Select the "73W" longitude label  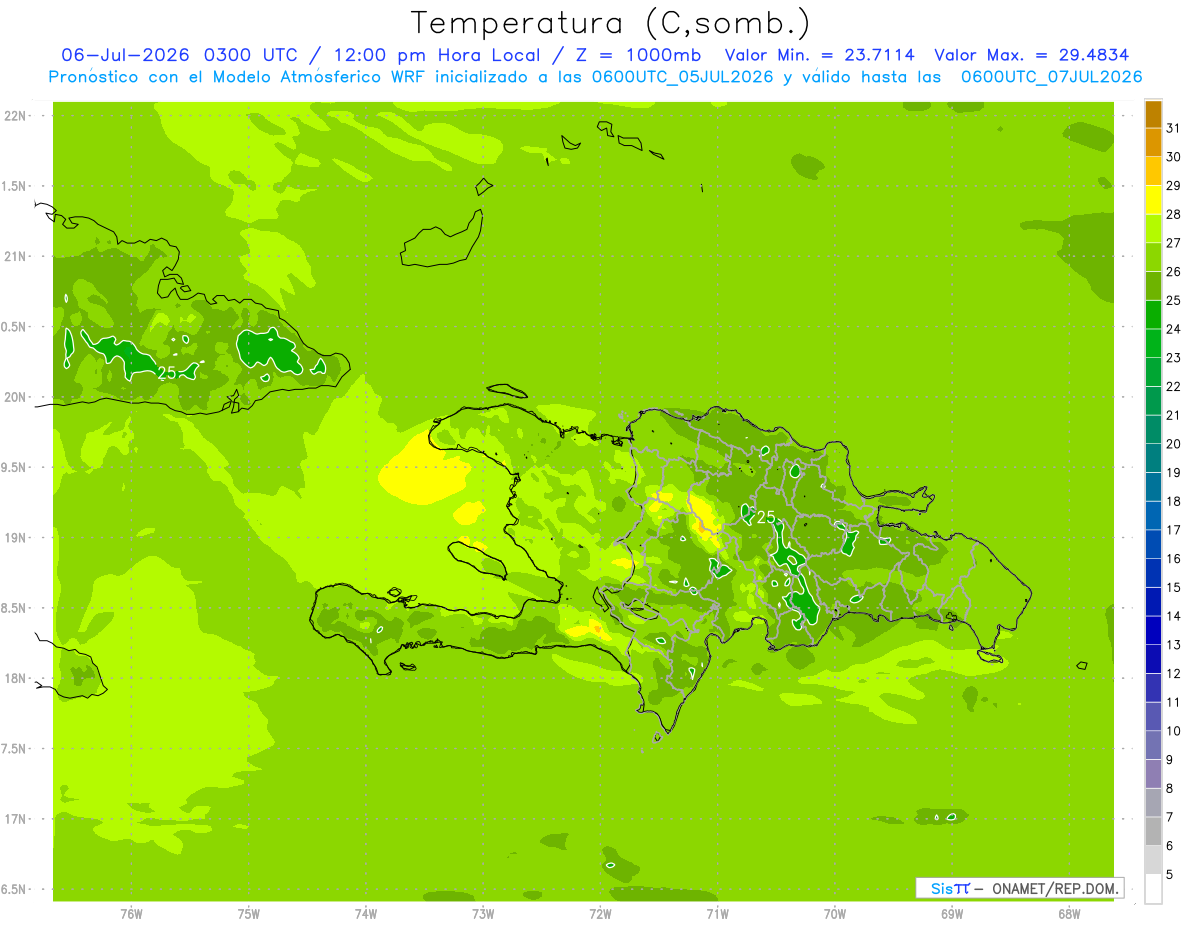(483, 913)
